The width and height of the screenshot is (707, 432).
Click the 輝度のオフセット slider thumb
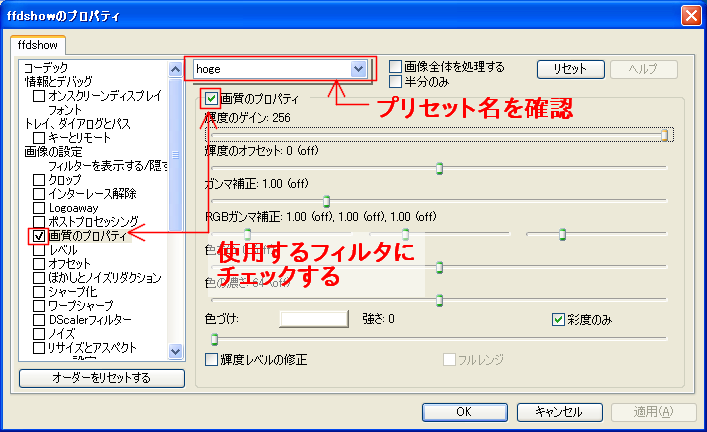tap(439, 168)
